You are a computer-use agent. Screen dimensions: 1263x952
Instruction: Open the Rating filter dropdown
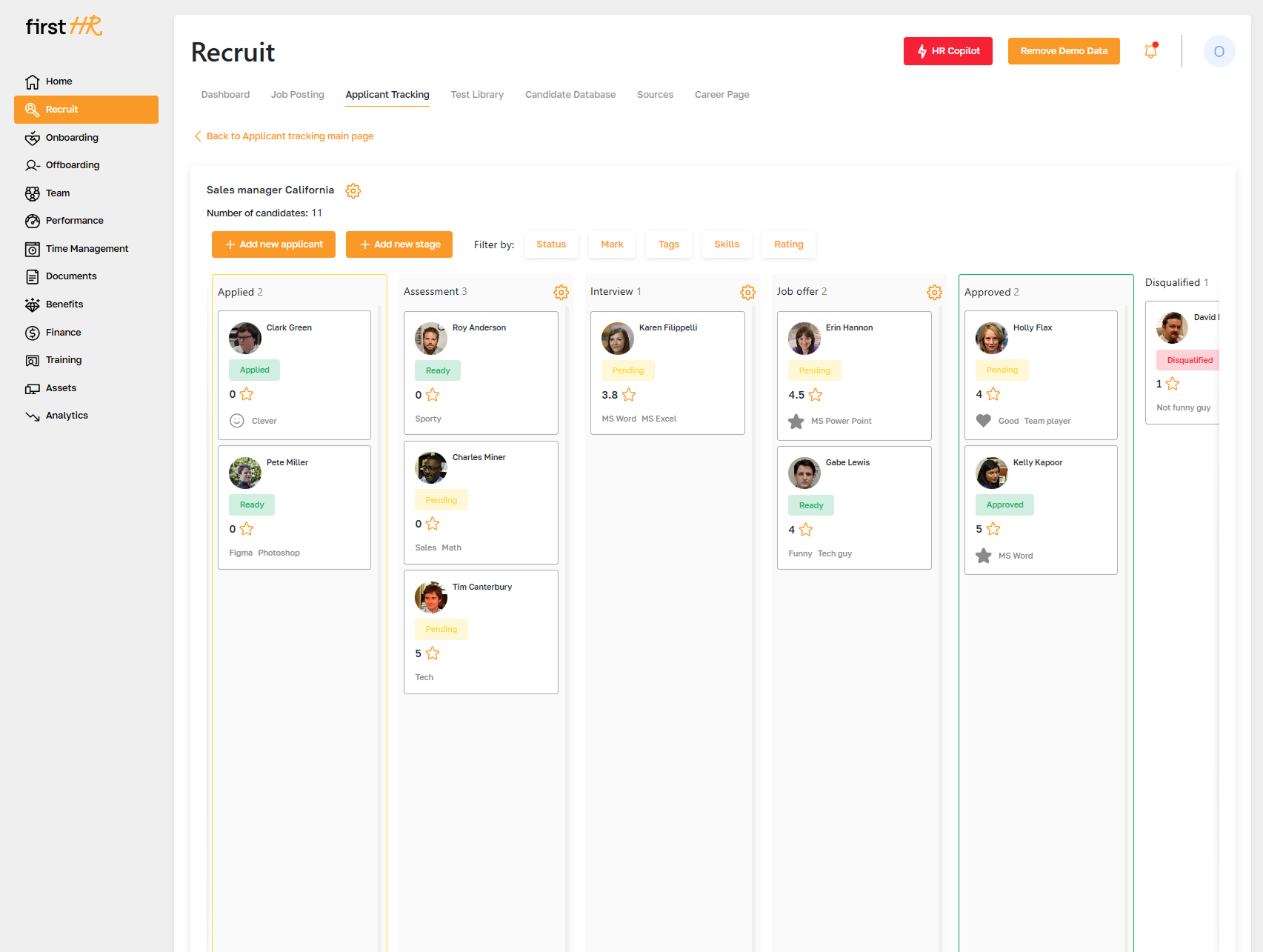pyautogui.click(x=789, y=244)
